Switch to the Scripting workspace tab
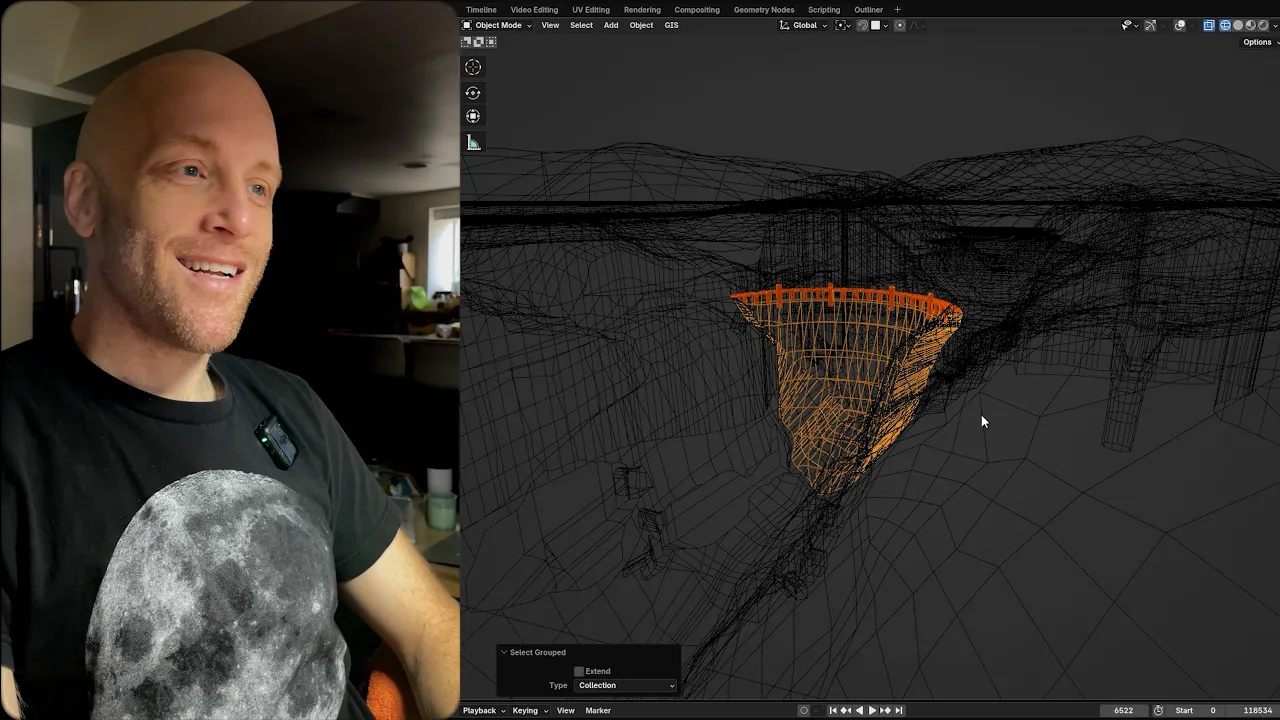The height and width of the screenshot is (720, 1280). (824, 9)
